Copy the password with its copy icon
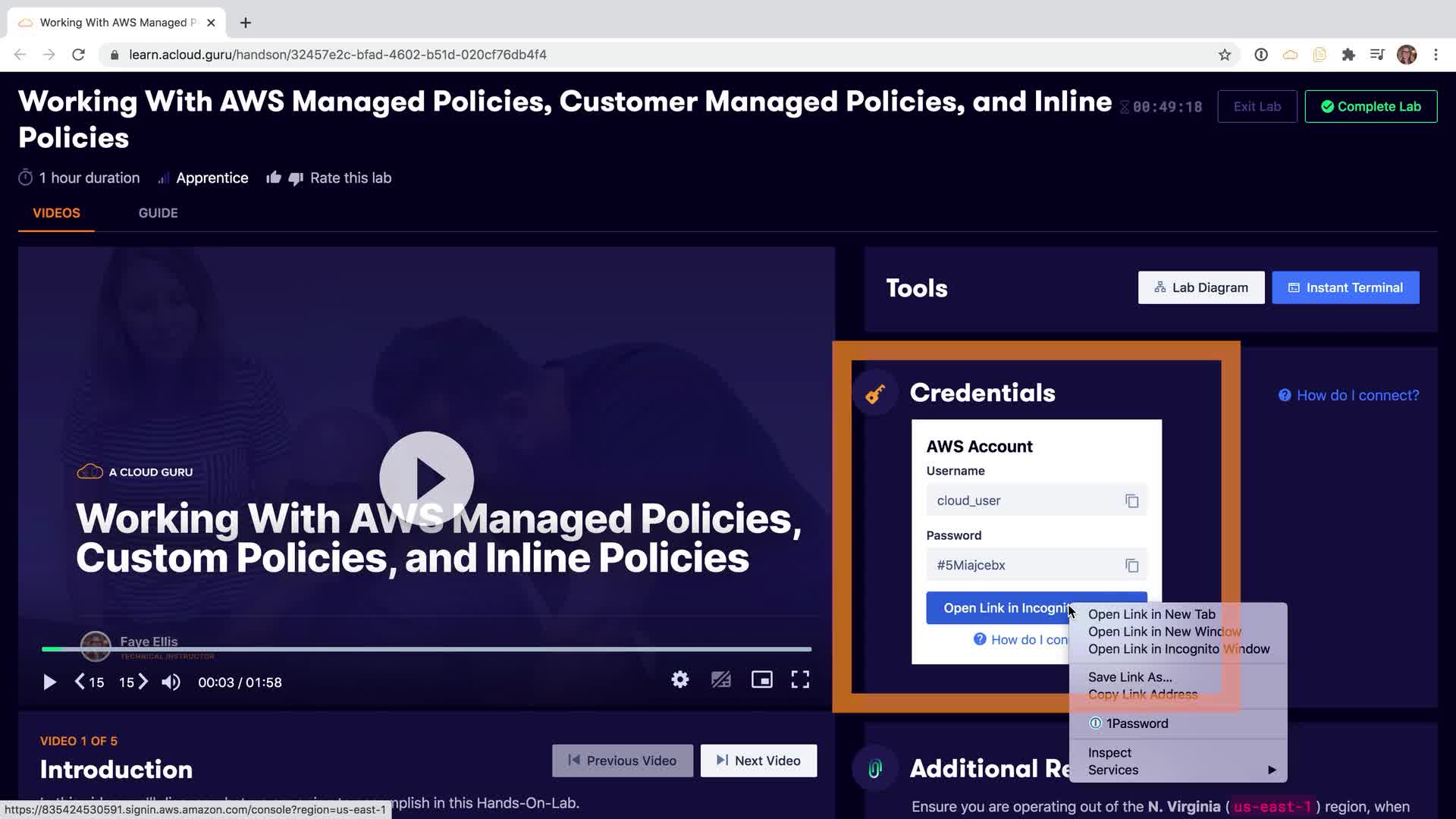 (x=1131, y=566)
